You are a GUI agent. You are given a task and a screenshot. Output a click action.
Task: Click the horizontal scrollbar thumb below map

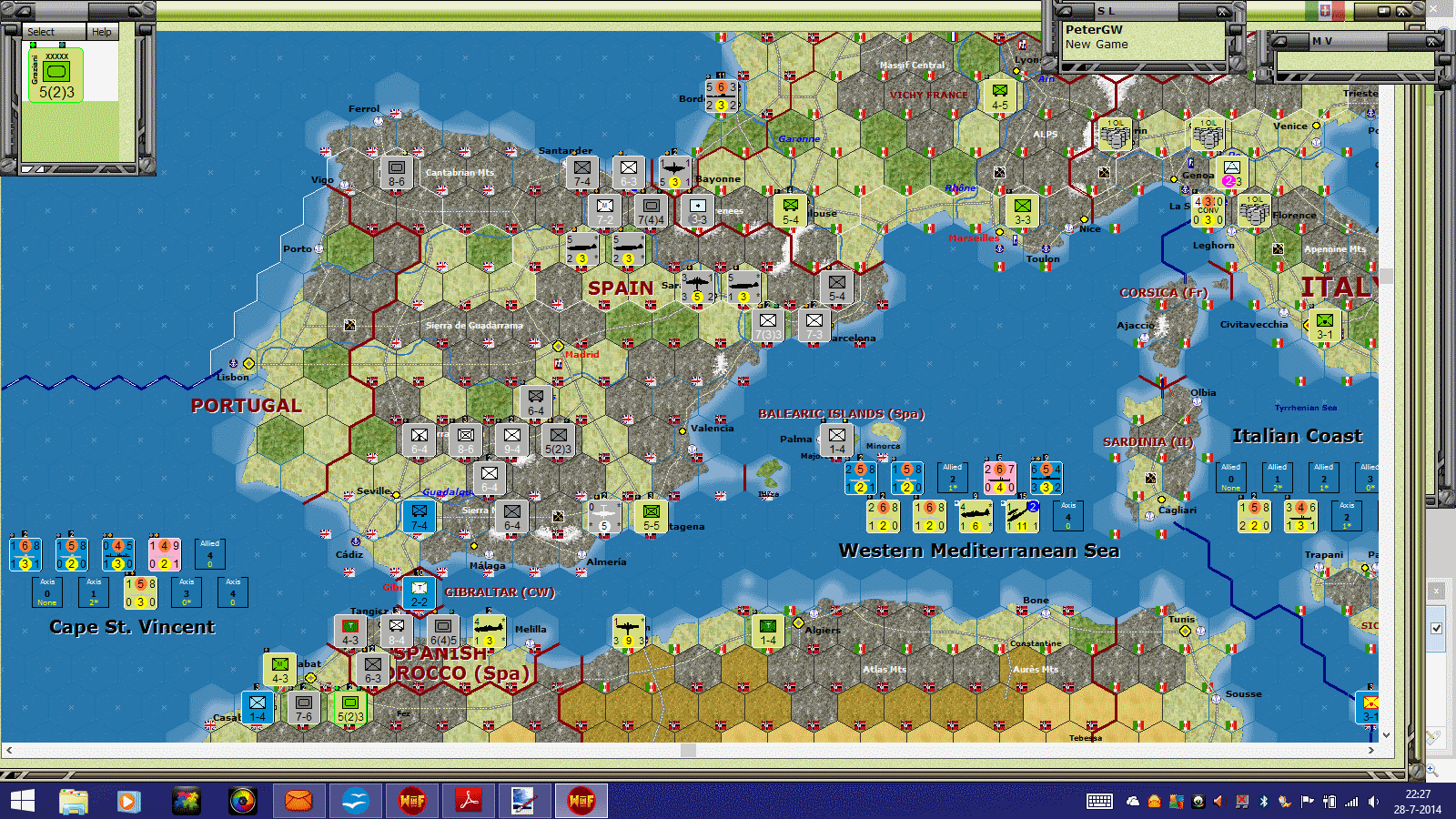point(688,750)
